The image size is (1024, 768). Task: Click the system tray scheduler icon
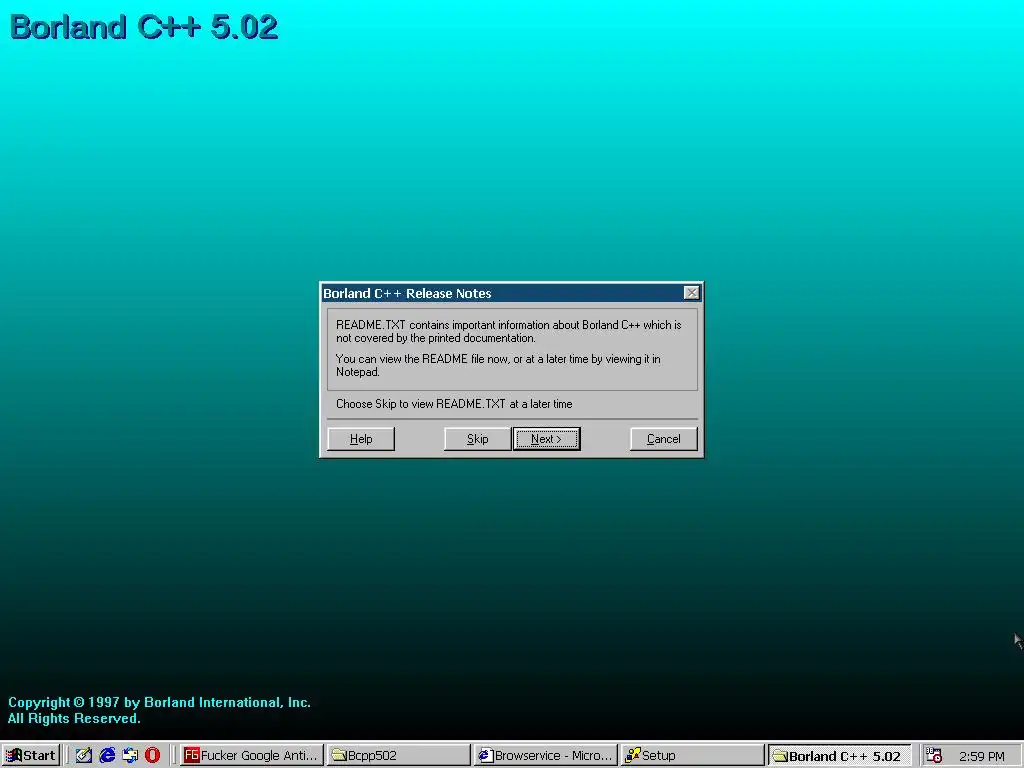coord(934,756)
